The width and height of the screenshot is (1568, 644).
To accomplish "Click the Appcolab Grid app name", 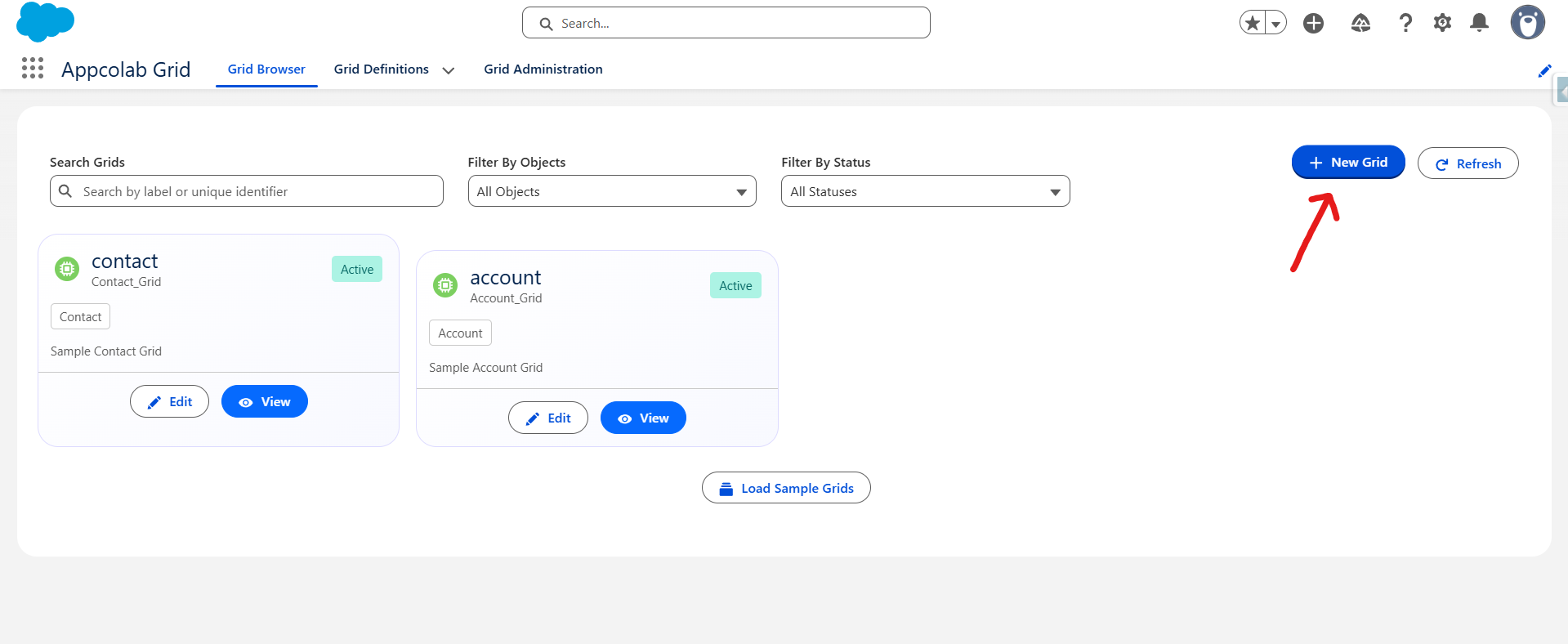I will point(126,69).
